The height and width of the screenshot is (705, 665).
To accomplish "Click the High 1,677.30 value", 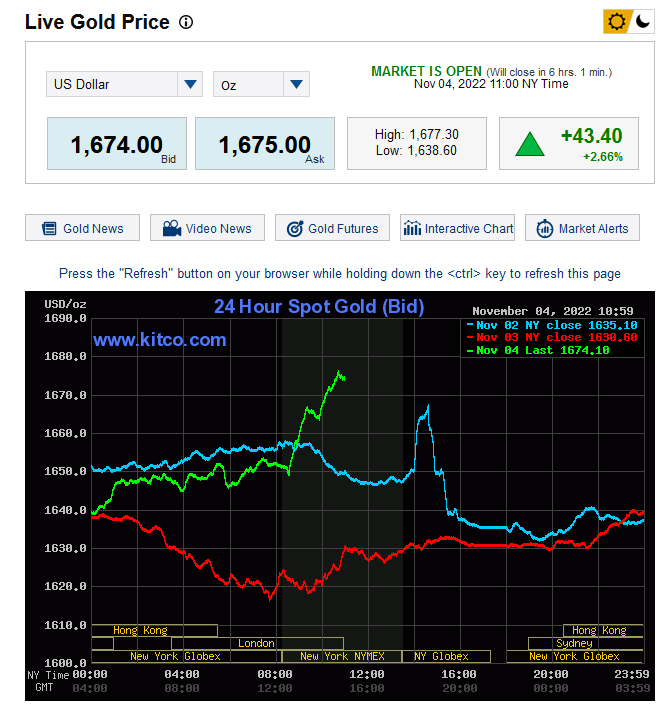I will pos(417,134).
